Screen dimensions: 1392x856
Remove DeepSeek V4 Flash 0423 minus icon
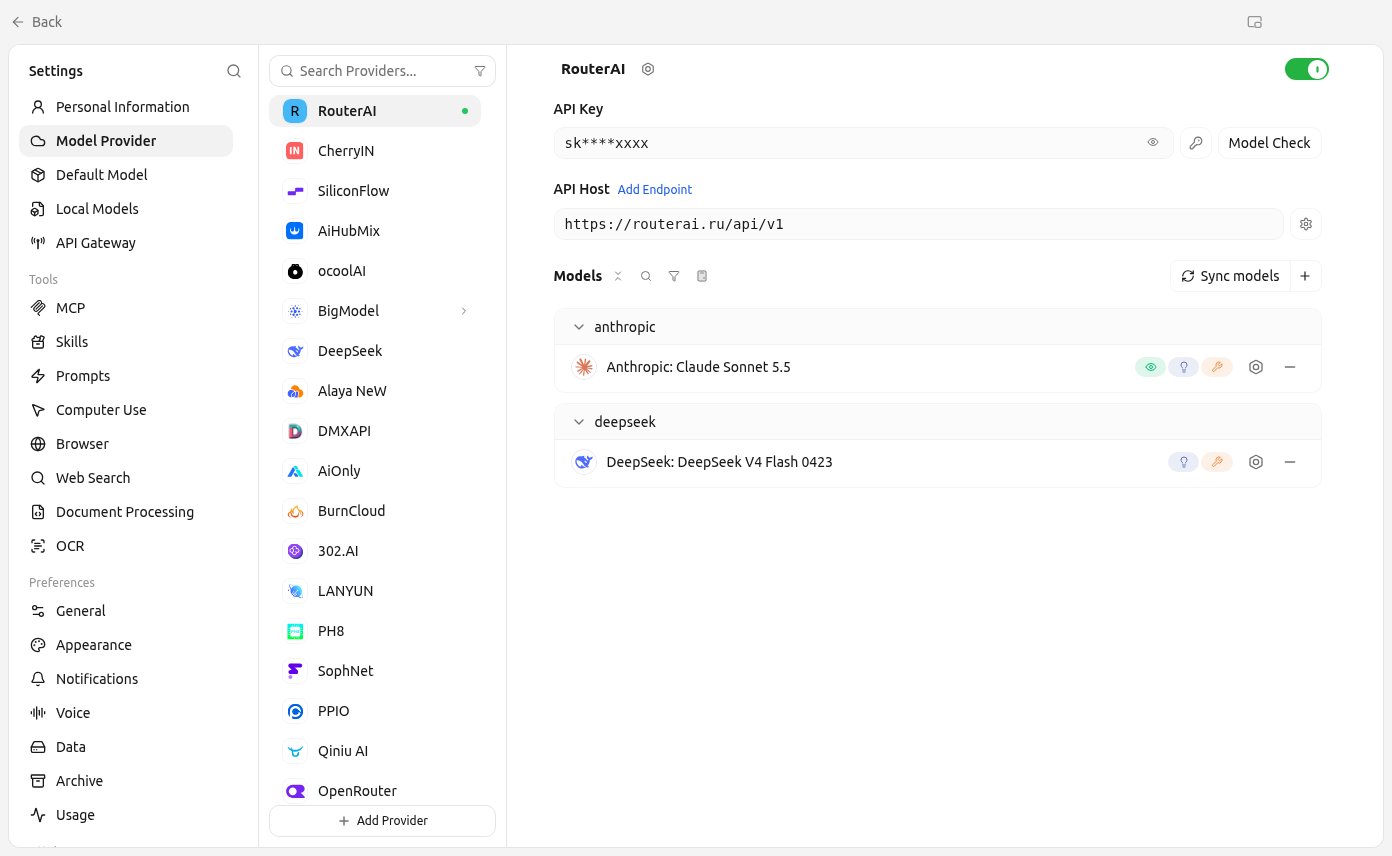pos(1290,462)
